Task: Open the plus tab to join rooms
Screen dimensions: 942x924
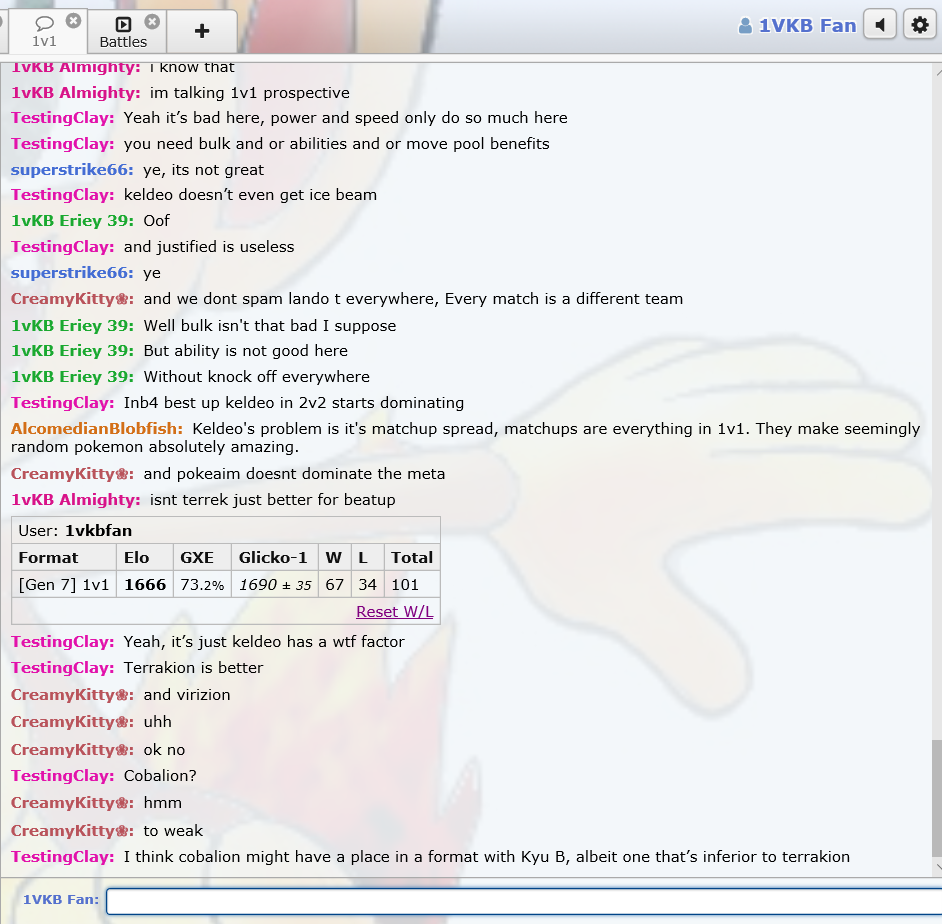Action: click(x=202, y=31)
